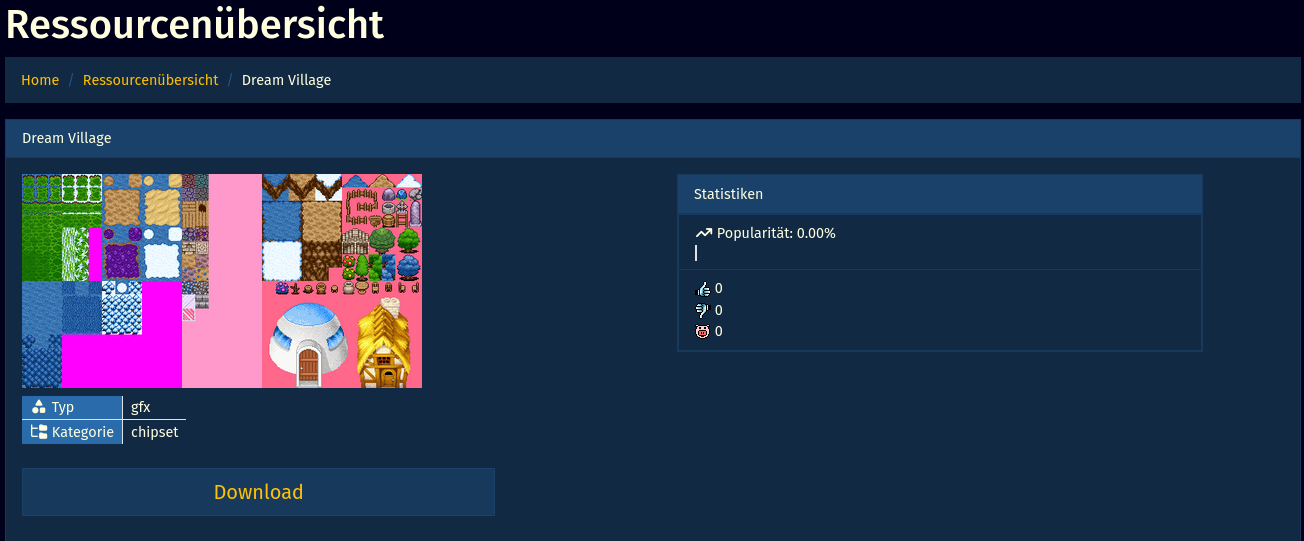The width and height of the screenshot is (1304, 541).
Task: Select the current Dream Village breadcrumb
Action: [286, 80]
